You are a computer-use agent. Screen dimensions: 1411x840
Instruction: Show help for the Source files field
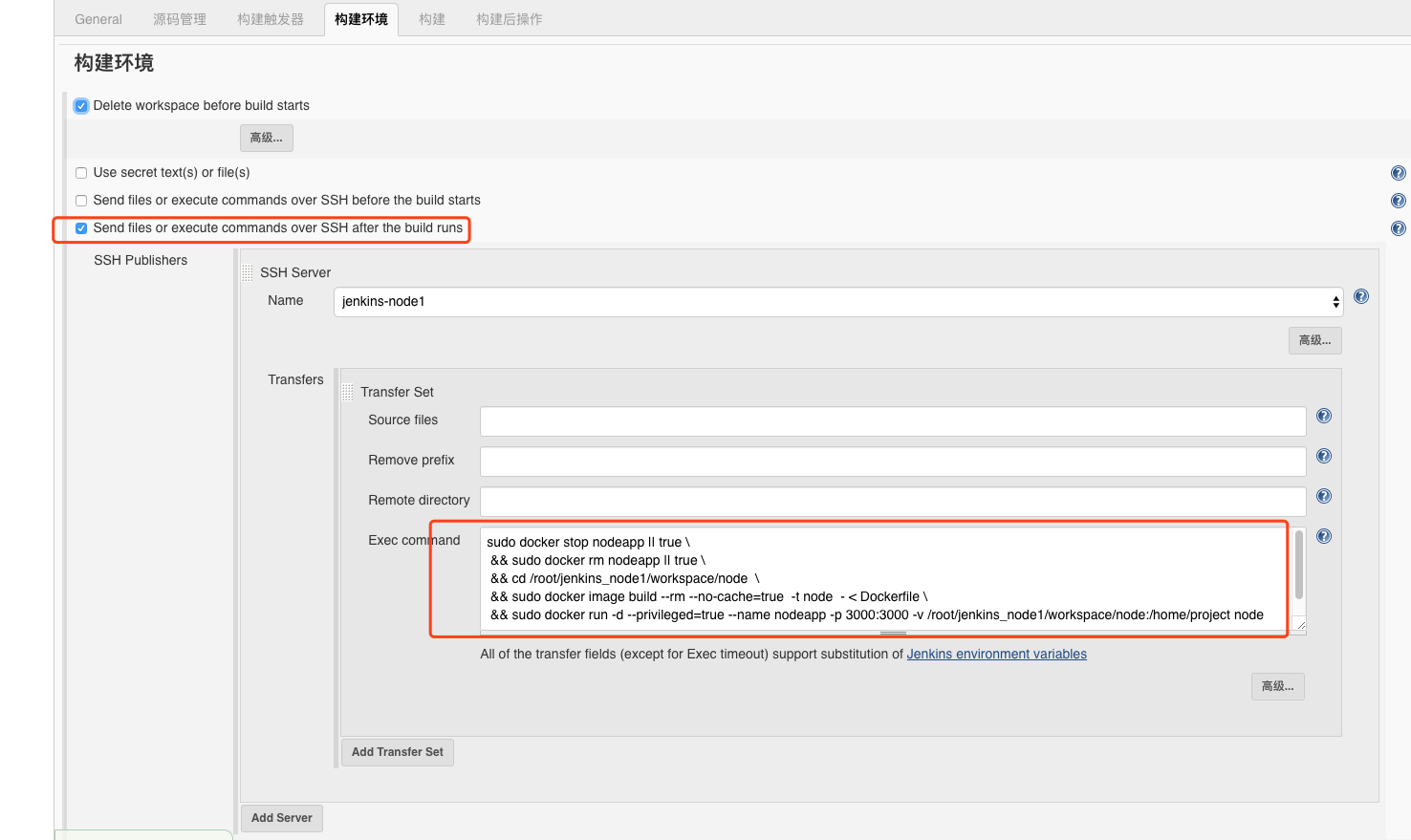point(1324,416)
